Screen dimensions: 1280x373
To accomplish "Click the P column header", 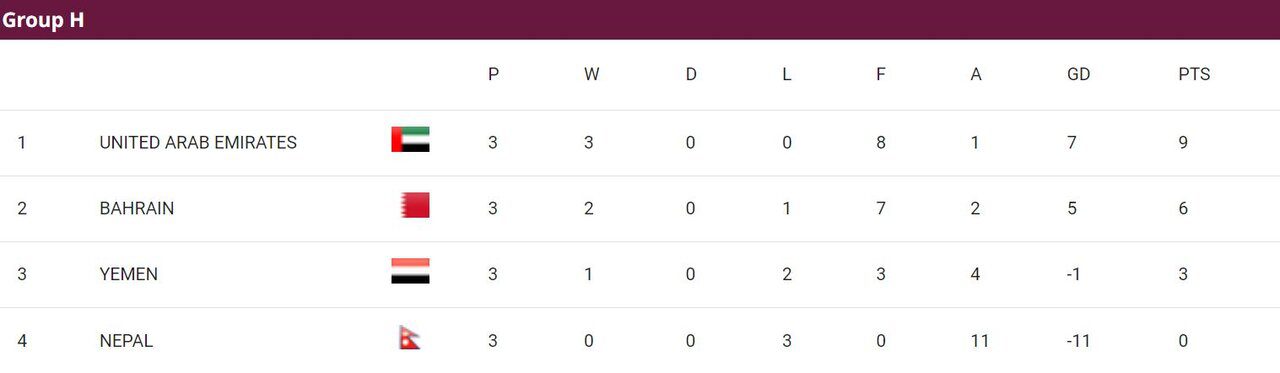I will 493,75.
